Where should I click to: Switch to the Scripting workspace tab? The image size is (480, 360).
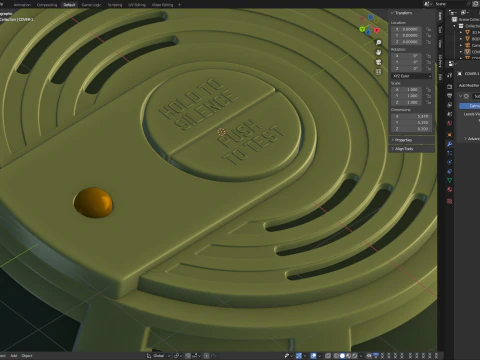pos(115,5)
